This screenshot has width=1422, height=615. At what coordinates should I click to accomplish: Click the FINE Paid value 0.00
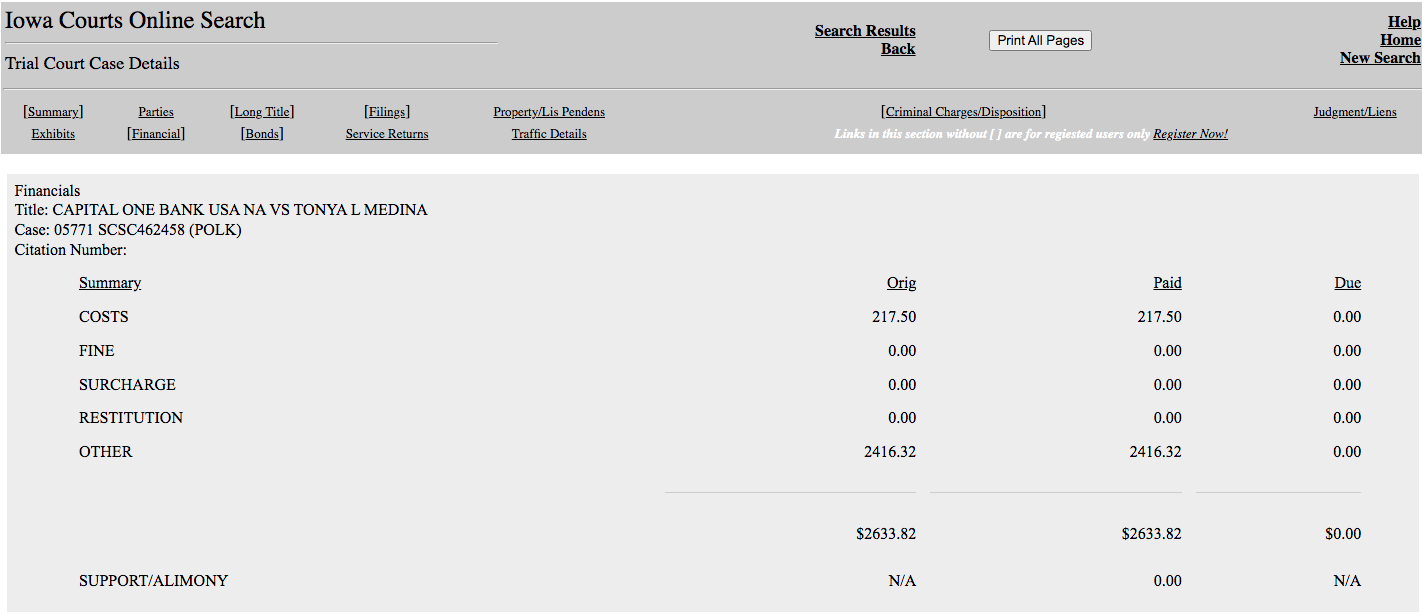click(x=1168, y=351)
